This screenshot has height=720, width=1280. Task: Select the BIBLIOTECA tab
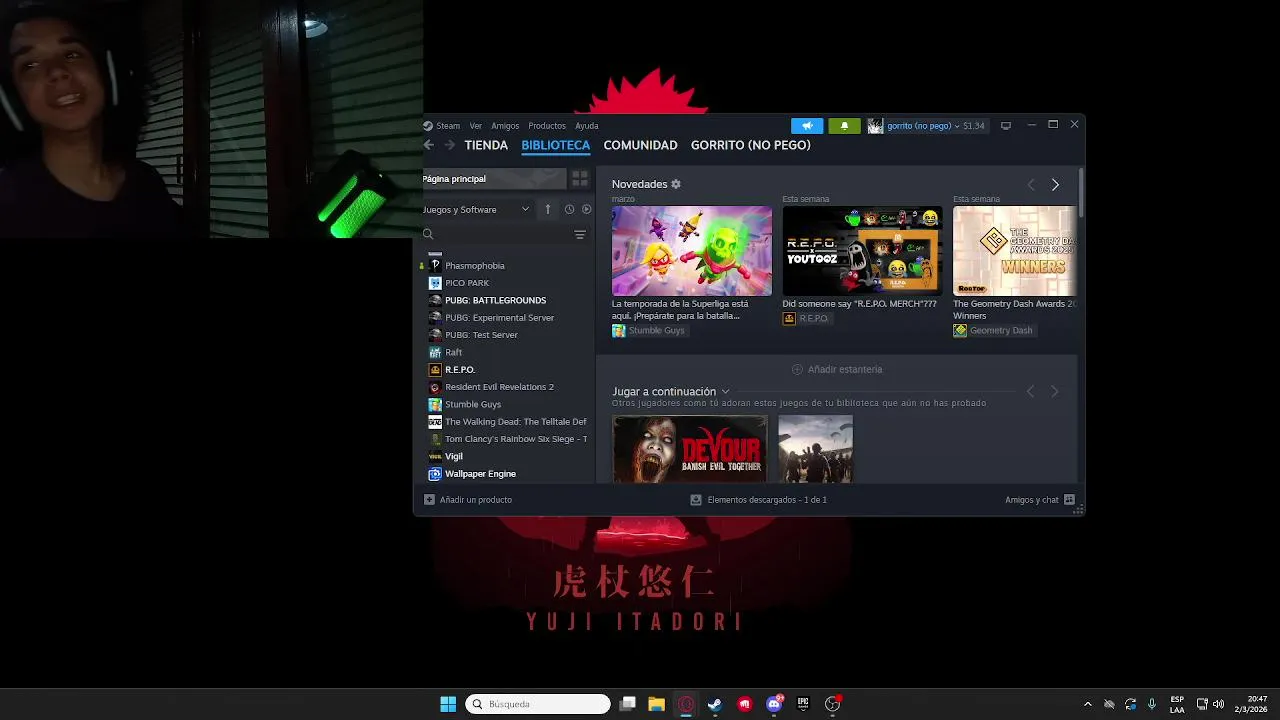556,145
